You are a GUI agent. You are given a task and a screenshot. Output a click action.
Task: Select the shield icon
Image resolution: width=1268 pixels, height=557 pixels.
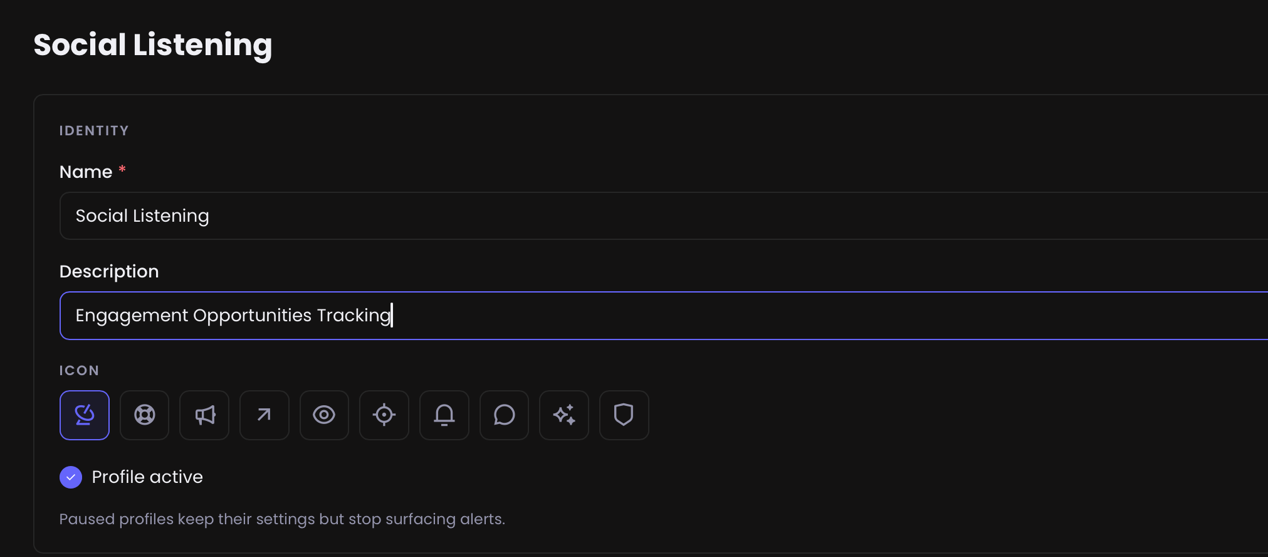tap(624, 415)
